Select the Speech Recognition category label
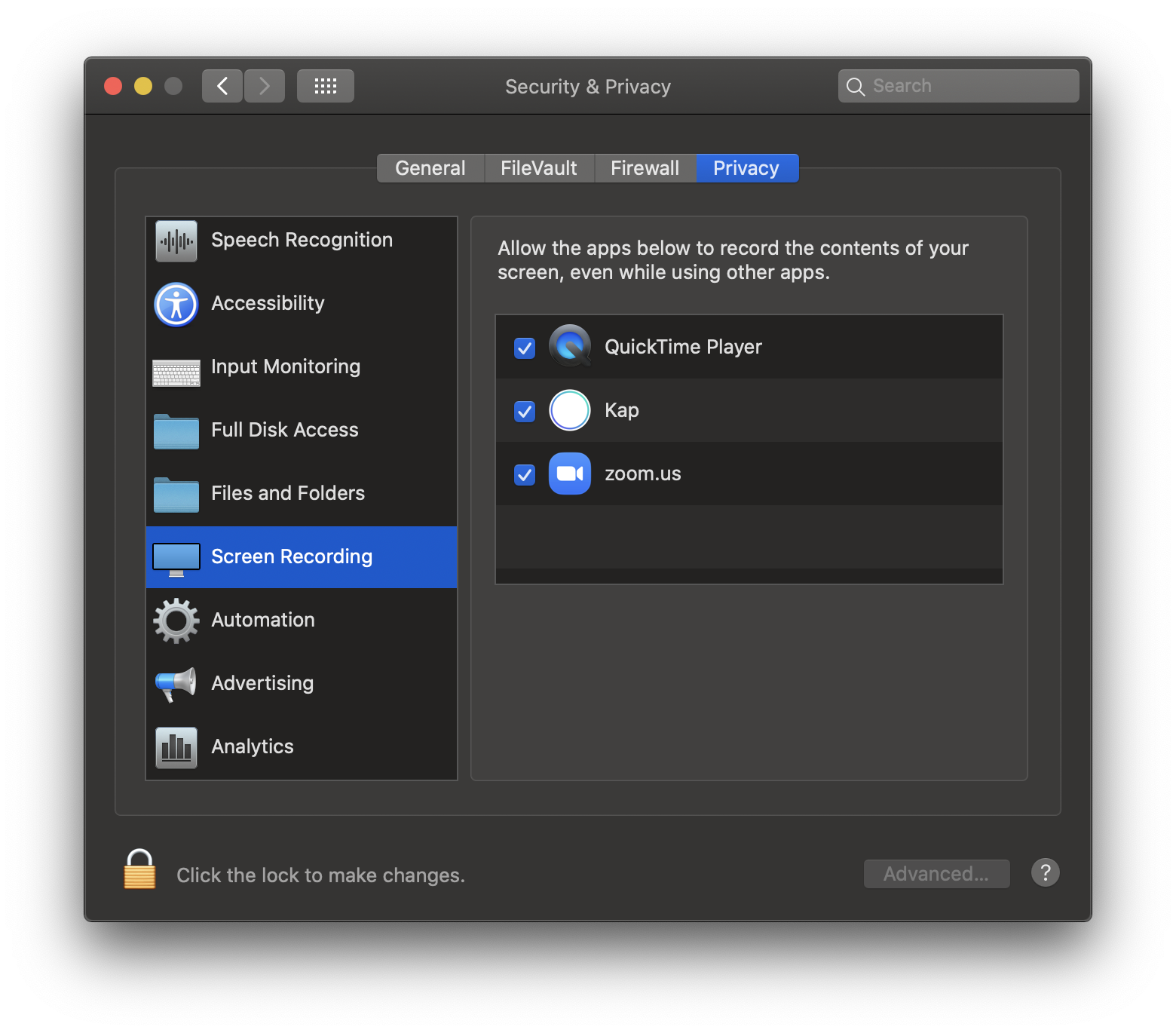 coord(302,240)
